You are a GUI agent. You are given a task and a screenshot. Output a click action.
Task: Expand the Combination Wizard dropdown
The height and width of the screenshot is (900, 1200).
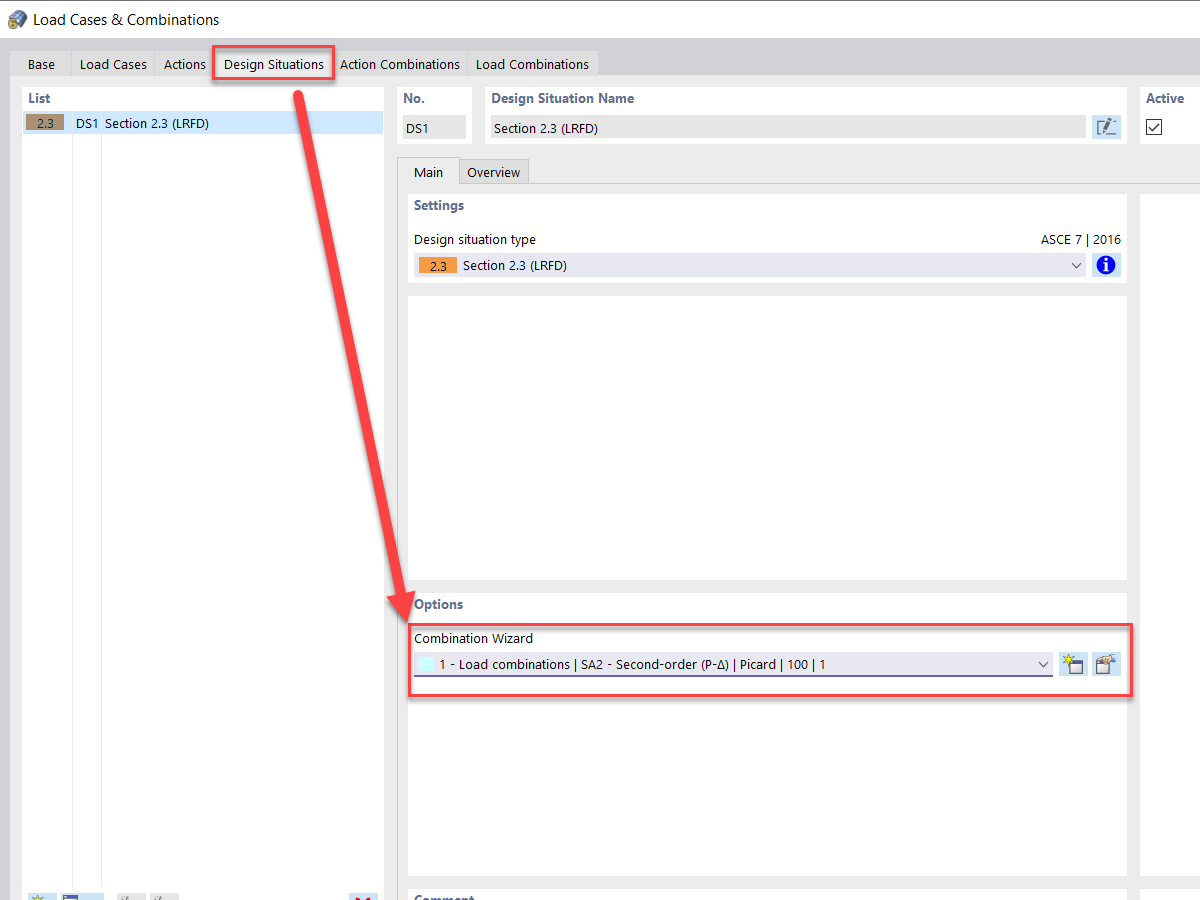tap(1043, 663)
